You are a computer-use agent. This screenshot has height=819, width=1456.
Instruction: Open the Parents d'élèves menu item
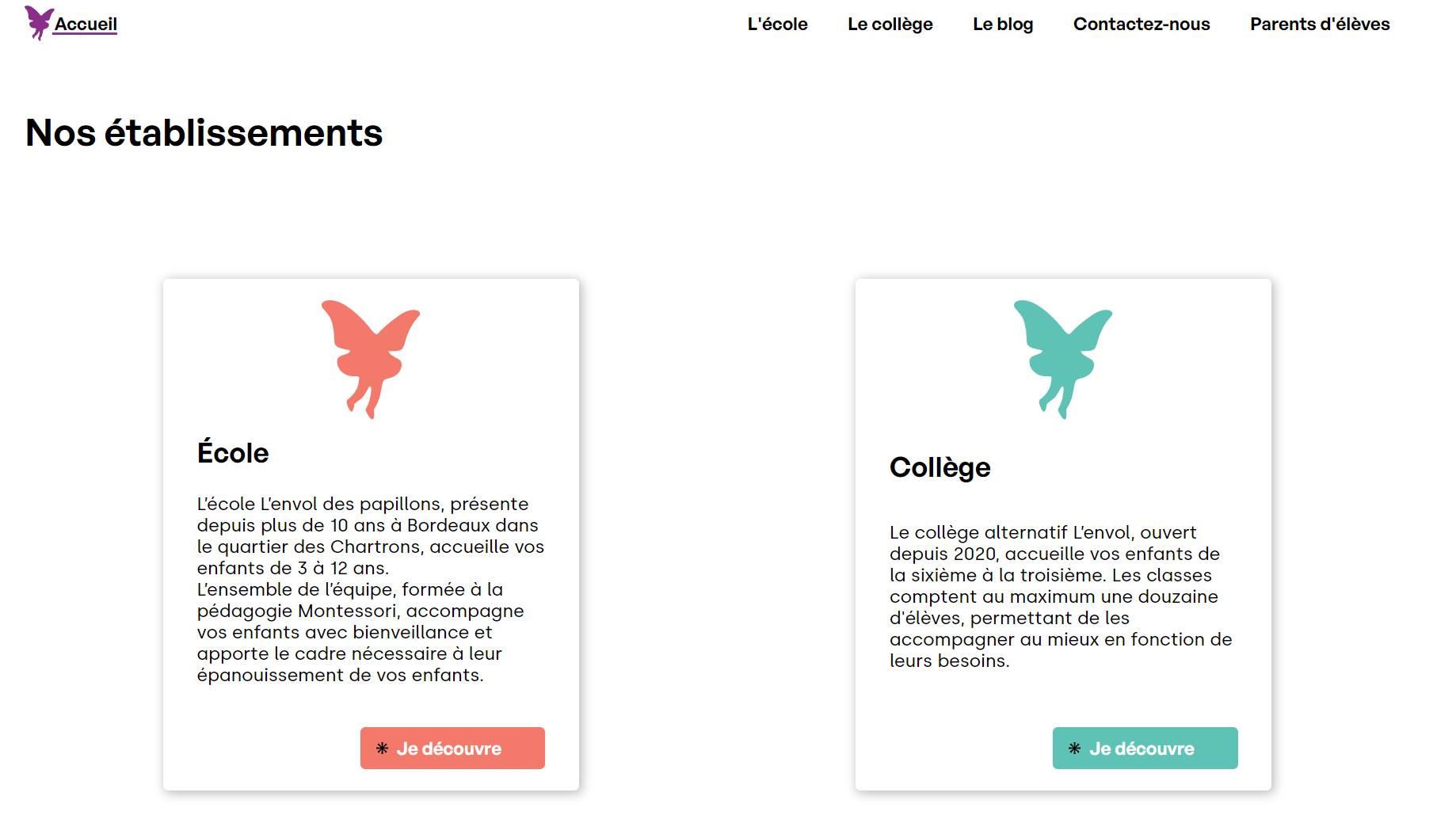(1320, 24)
